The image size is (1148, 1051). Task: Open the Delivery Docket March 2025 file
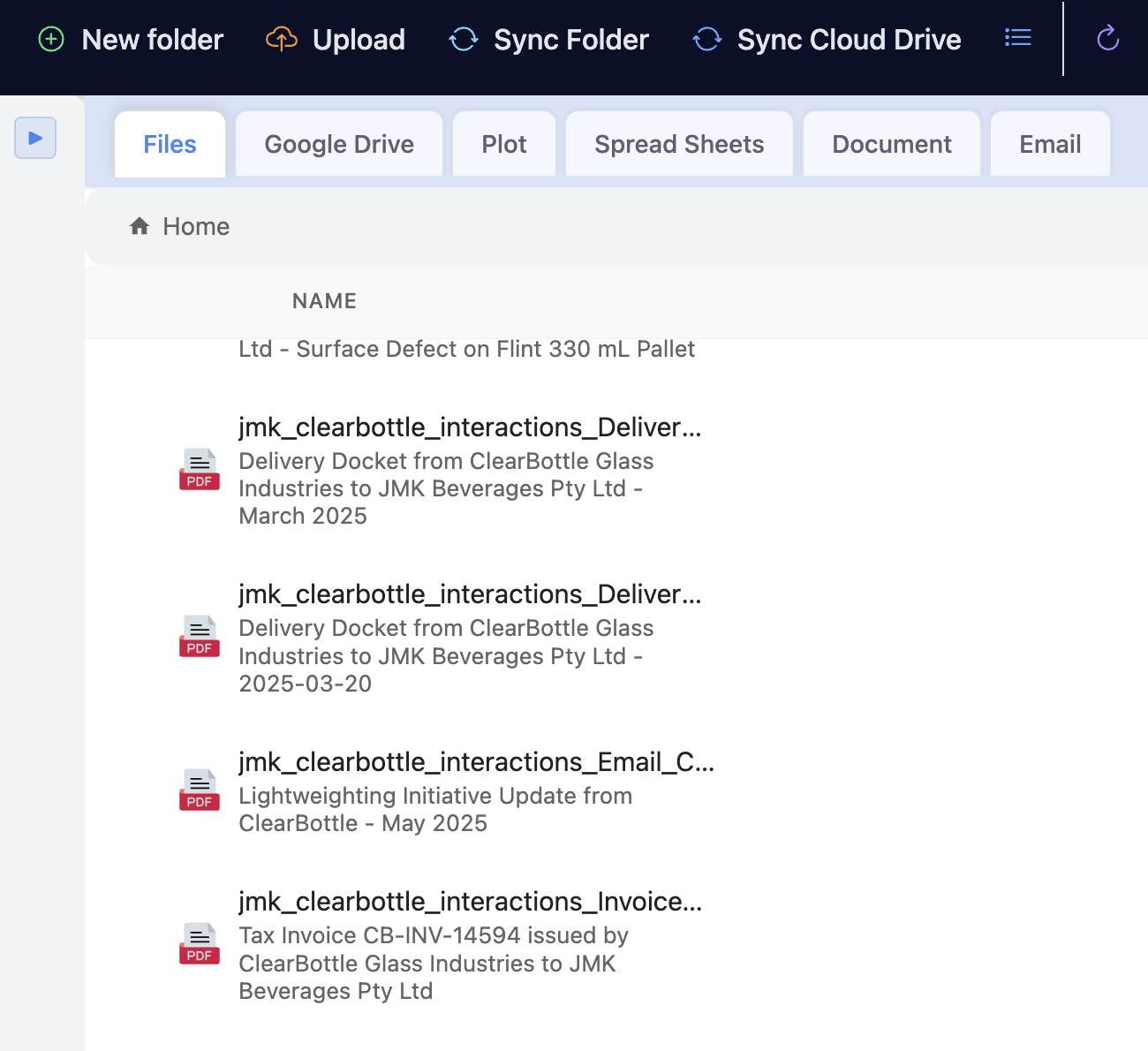[x=470, y=427]
